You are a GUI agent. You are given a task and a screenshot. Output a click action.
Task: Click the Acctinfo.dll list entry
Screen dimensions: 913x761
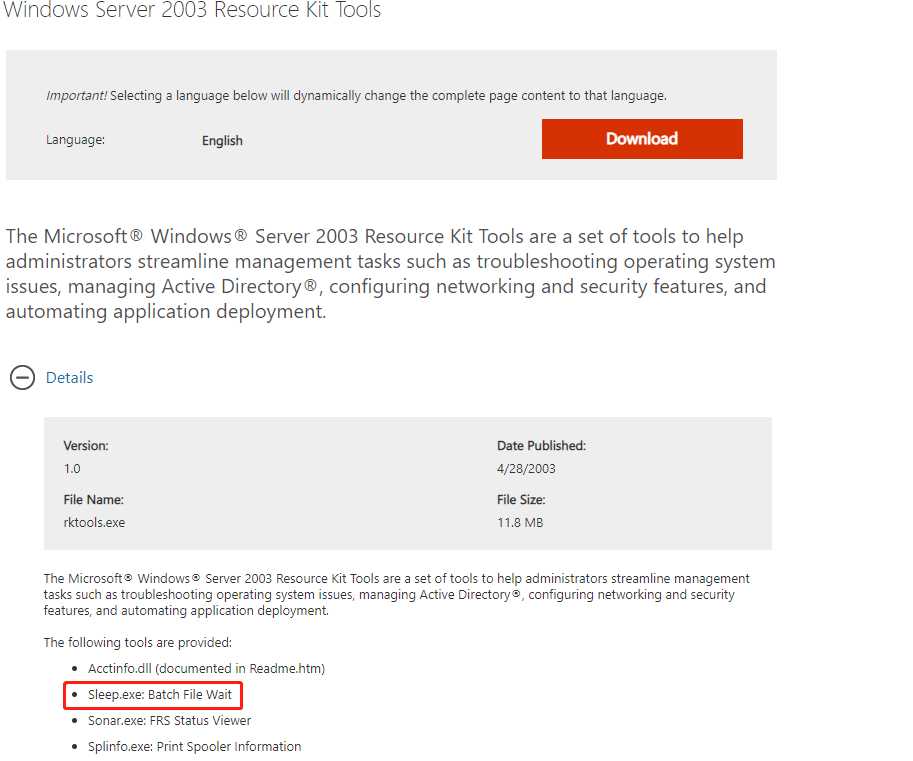point(206,668)
